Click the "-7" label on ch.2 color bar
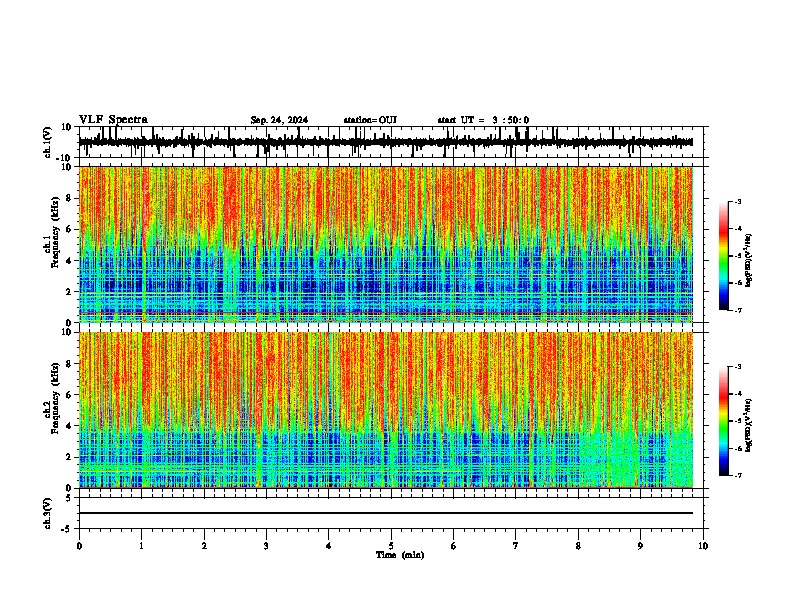 click(738, 476)
